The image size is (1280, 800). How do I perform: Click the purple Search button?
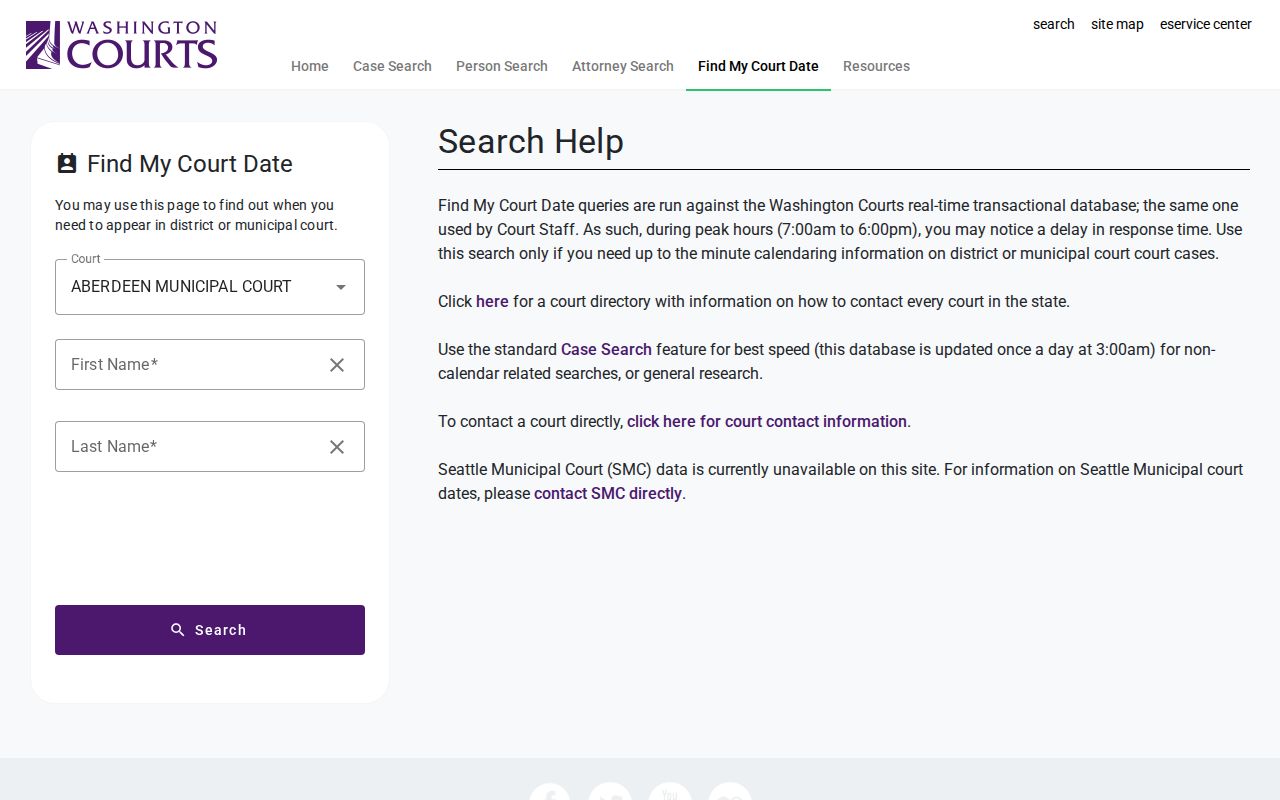pyautogui.click(x=210, y=630)
